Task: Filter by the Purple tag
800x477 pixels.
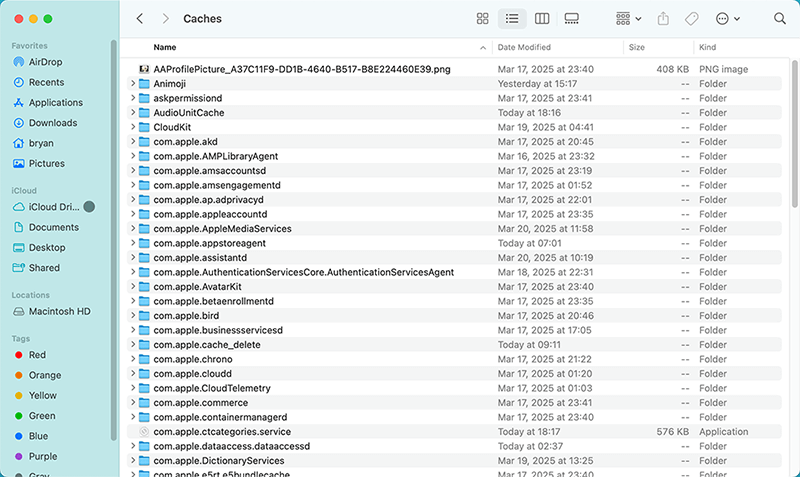Action: 43,457
